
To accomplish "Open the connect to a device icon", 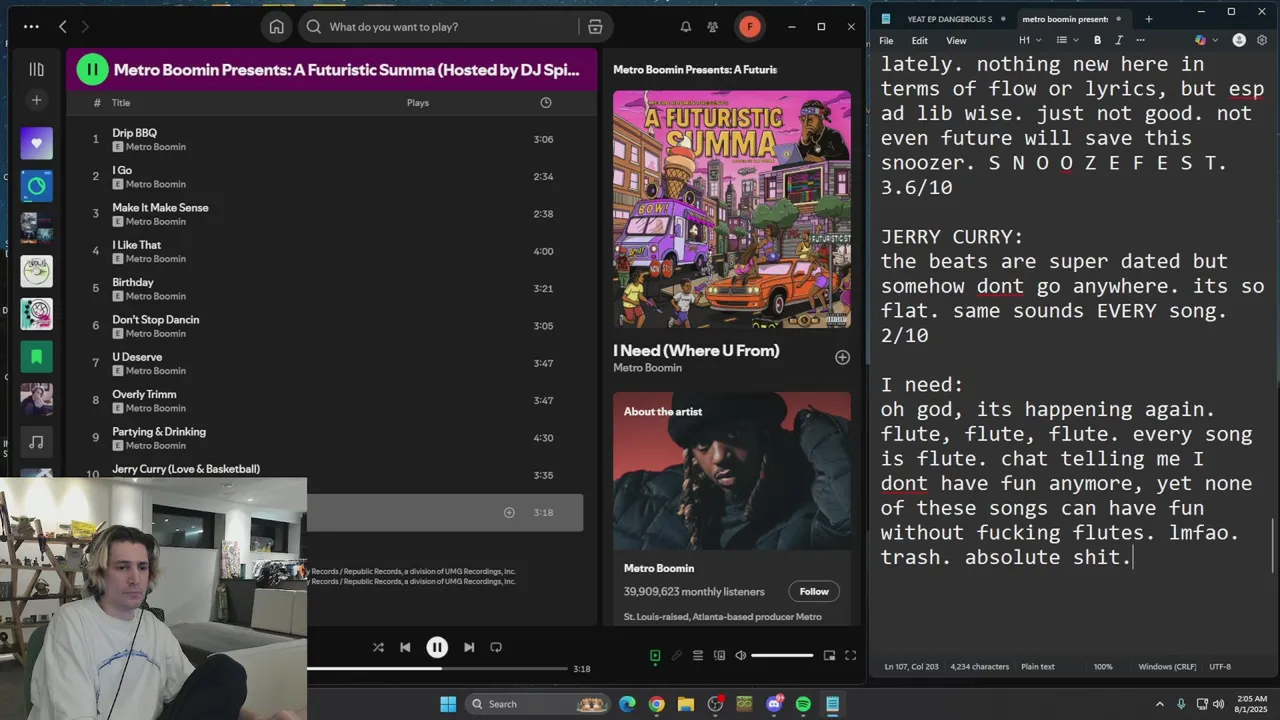I will (x=719, y=656).
